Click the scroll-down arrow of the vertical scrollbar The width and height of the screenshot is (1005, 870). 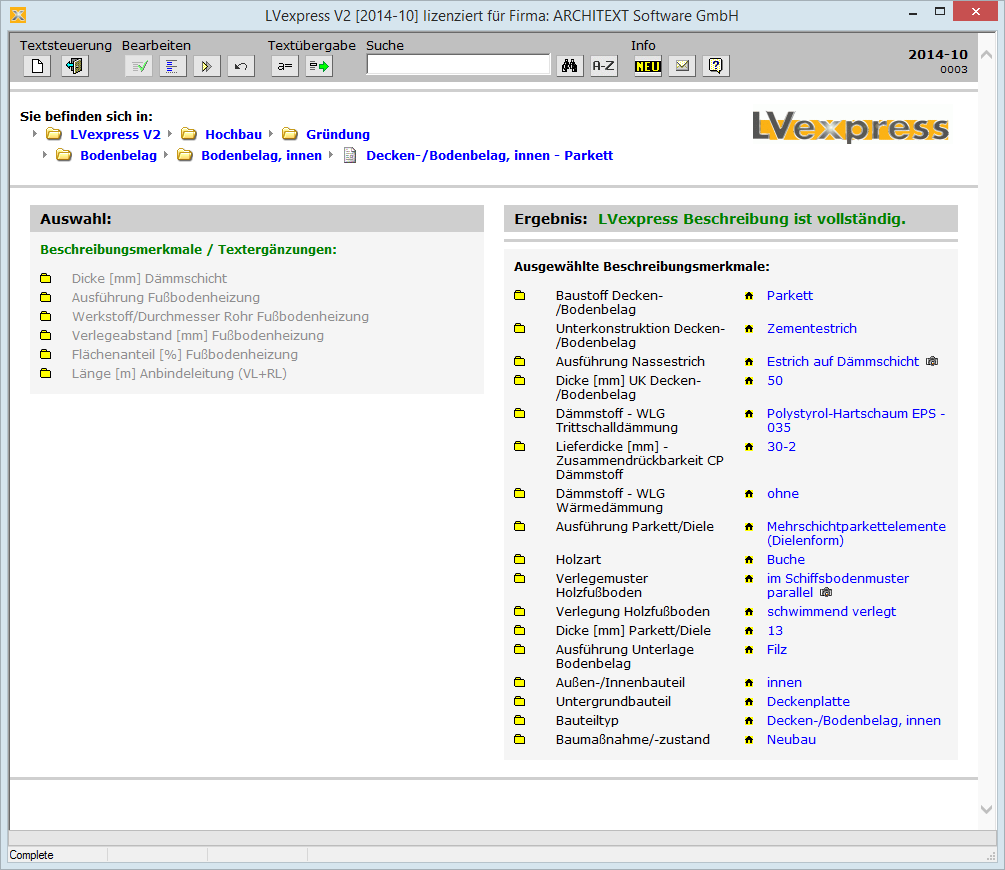(x=987, y=810)
